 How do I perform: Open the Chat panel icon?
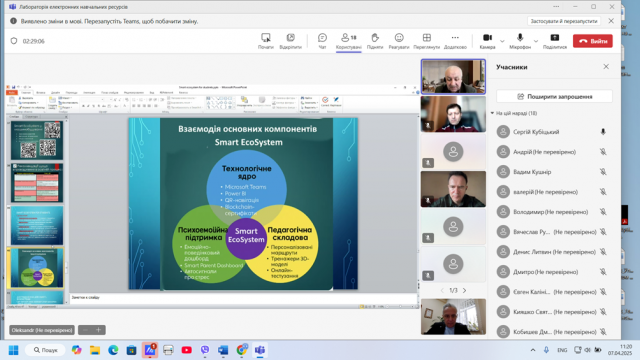tap(322, 41)
